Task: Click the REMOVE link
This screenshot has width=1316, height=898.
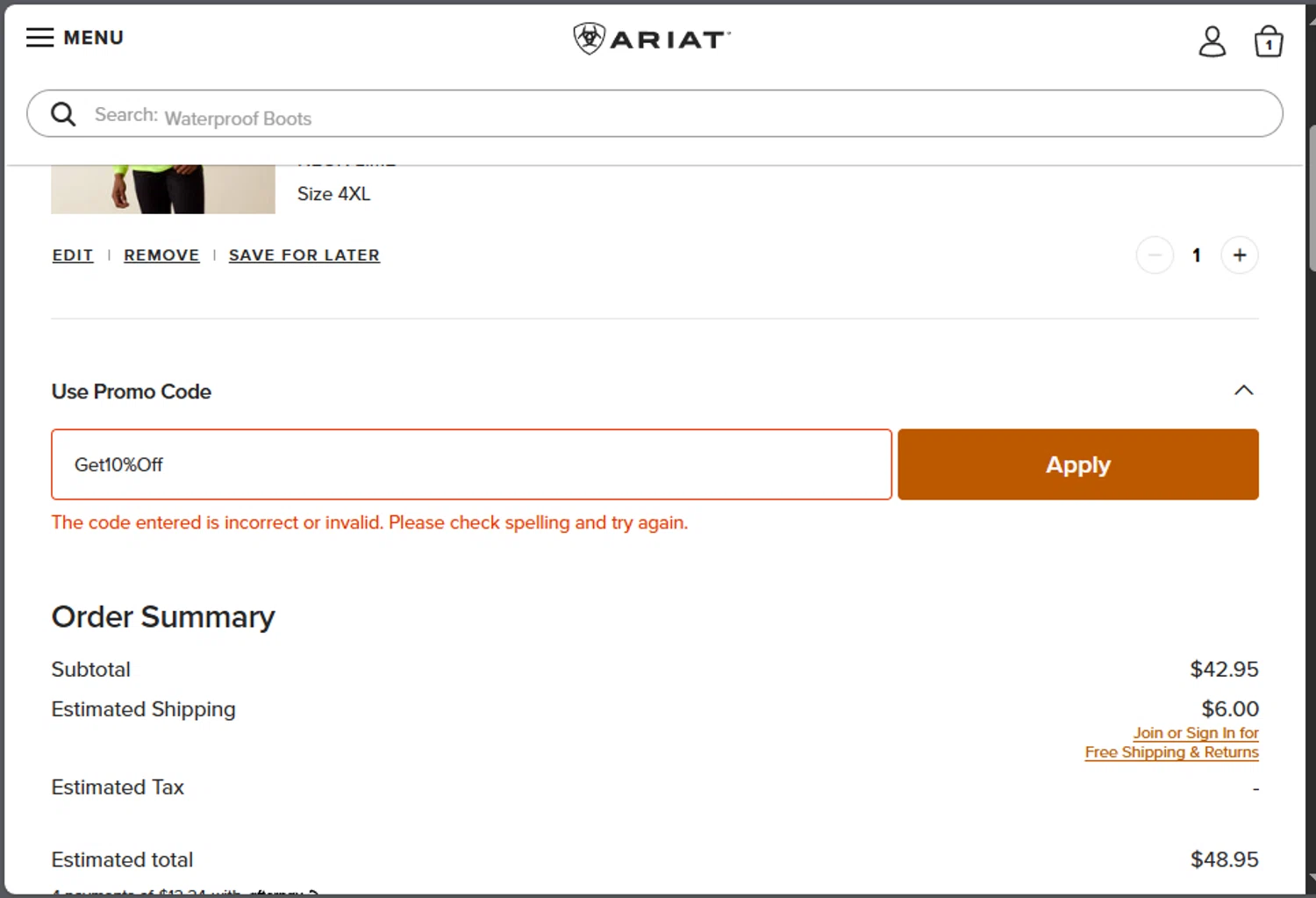Action: click(x=161, y=255)
